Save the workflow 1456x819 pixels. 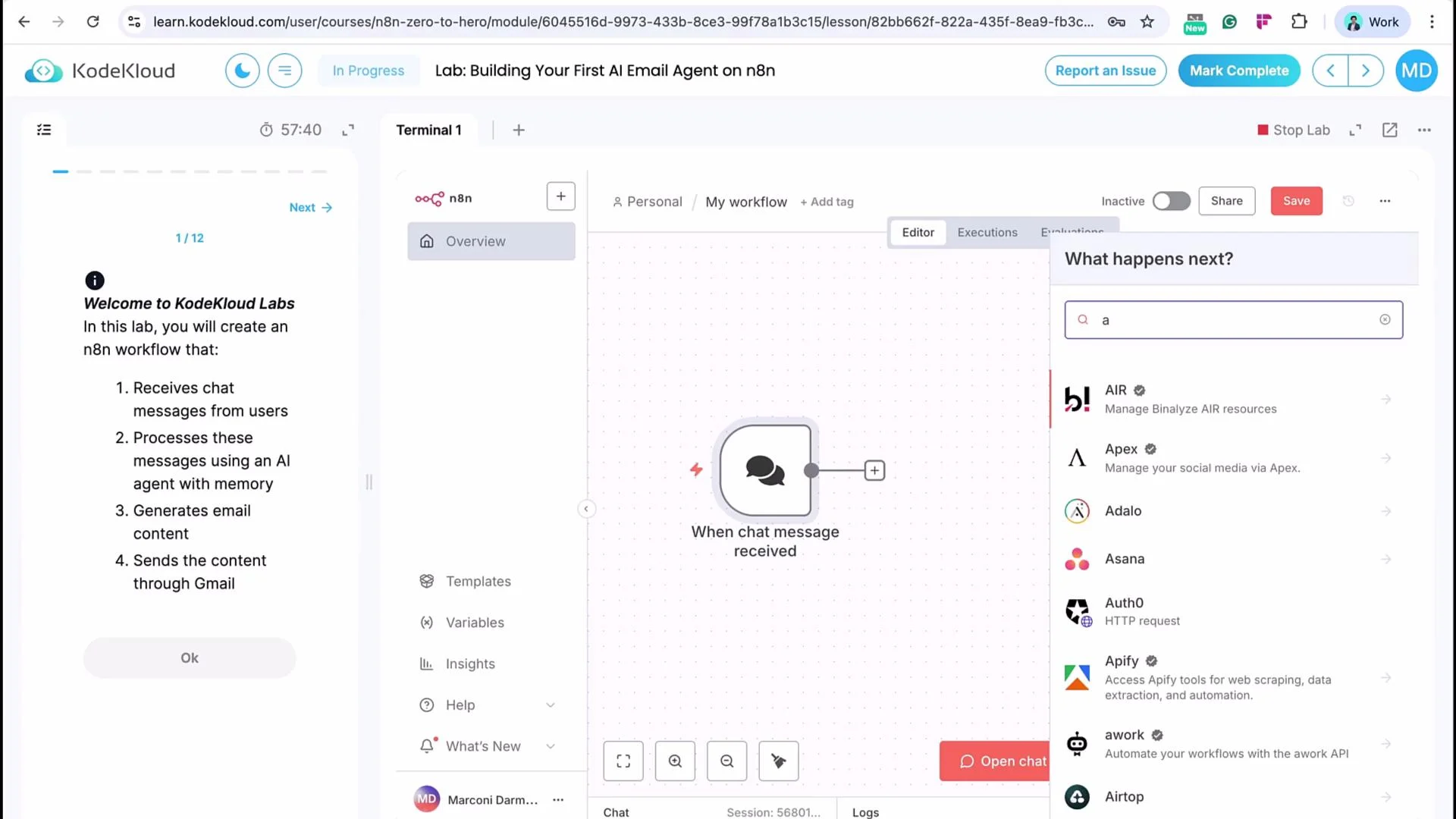(1297, 201)
